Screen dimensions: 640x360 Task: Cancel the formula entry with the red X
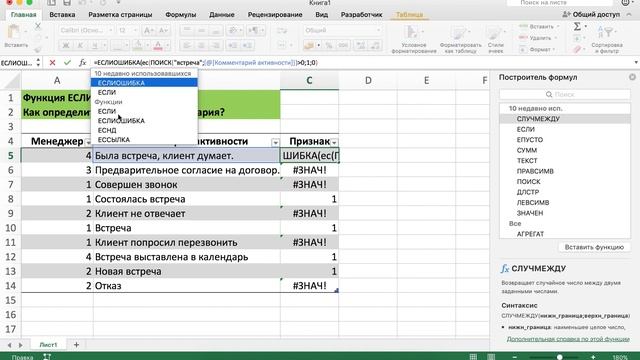52,63
